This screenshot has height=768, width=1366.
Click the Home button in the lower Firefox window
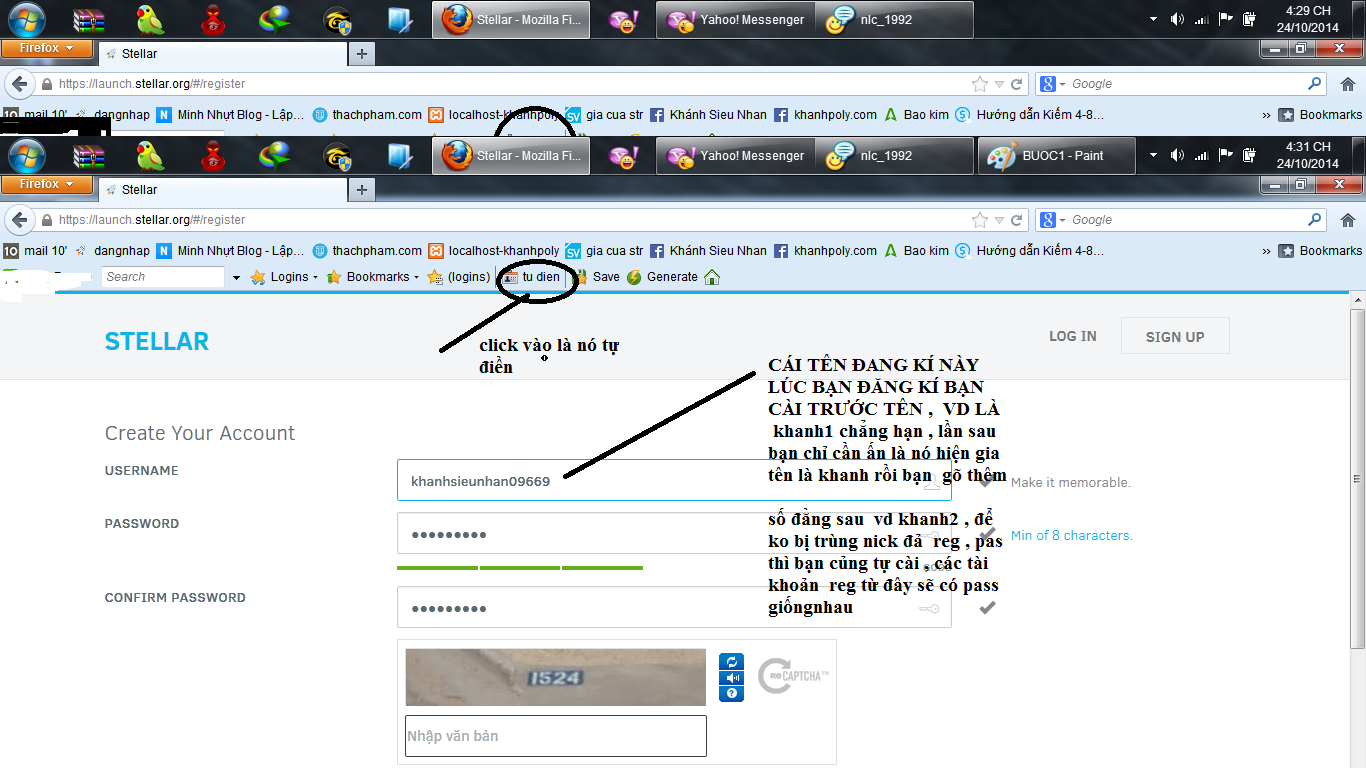pos(1347,220)
